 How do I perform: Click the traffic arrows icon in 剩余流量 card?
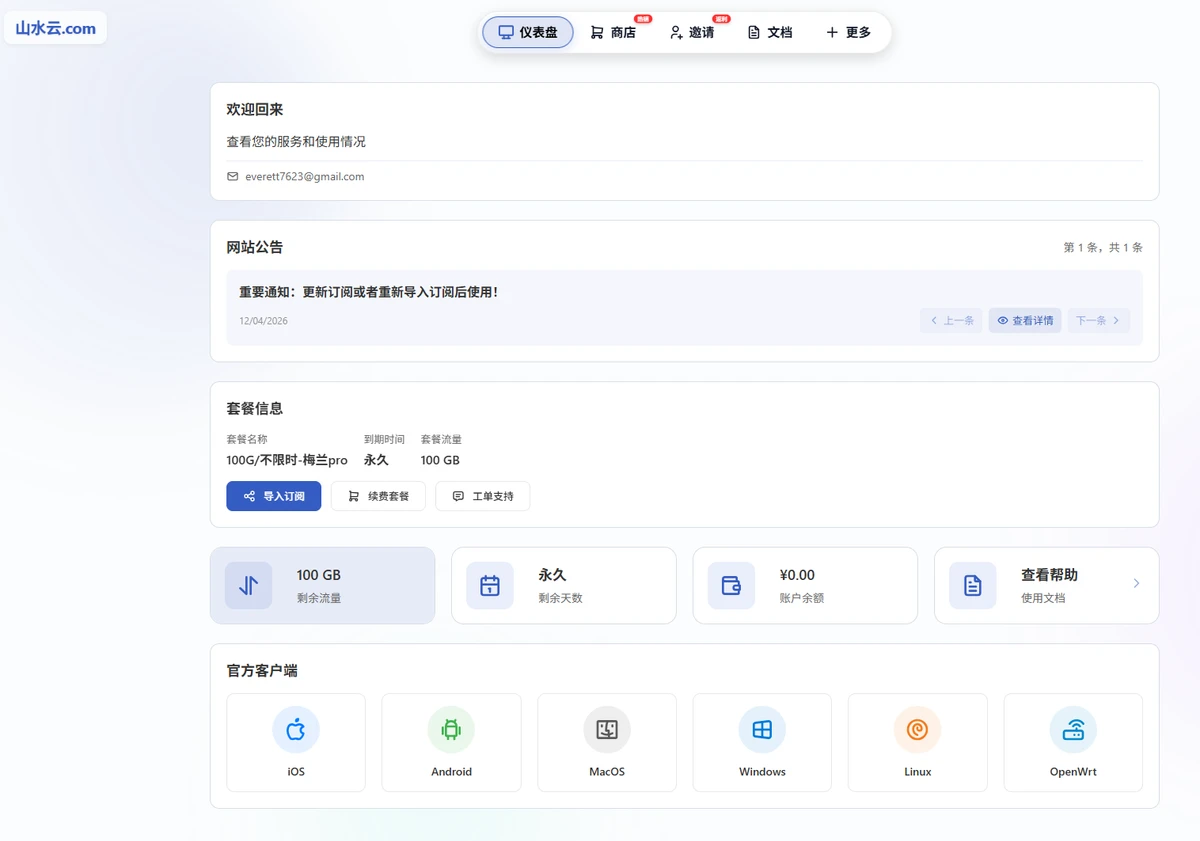[x=248, y=585]
